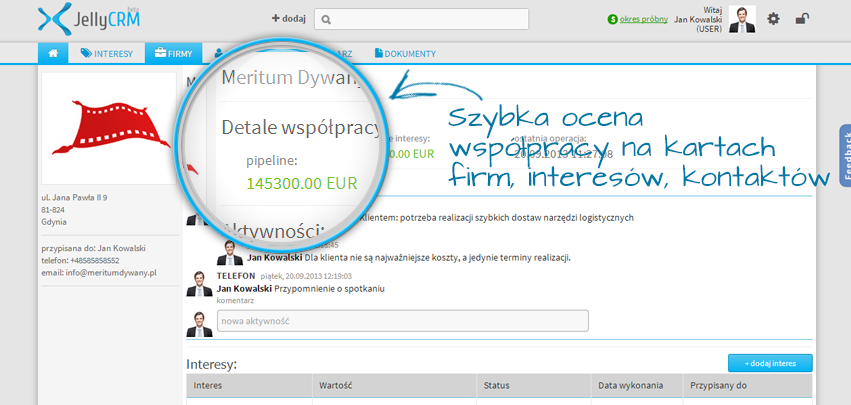Click Jan Kowalski's avatar in header
Screen dimensions: 851x405
click(742, 19)
